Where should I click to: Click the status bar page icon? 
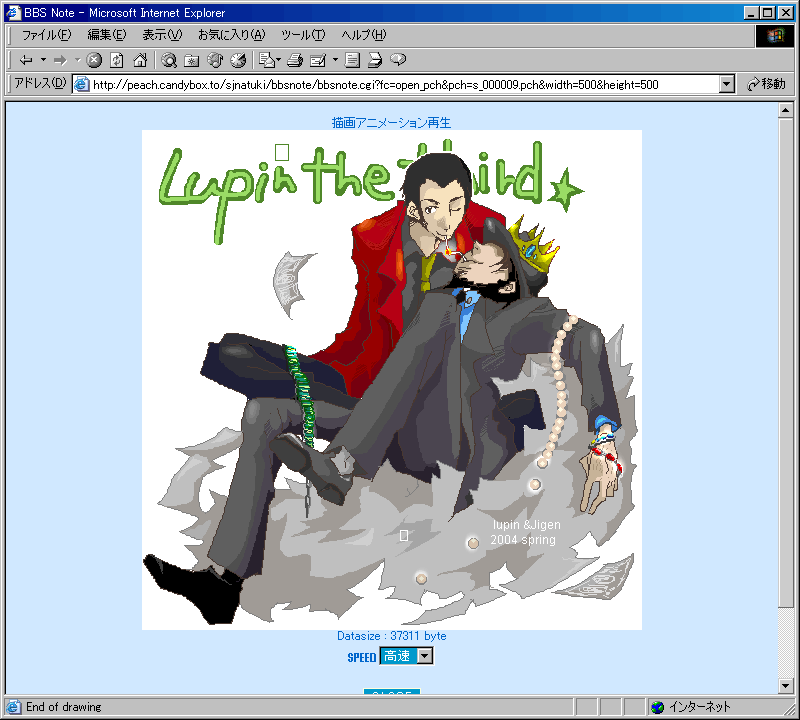tap(13, 707)
